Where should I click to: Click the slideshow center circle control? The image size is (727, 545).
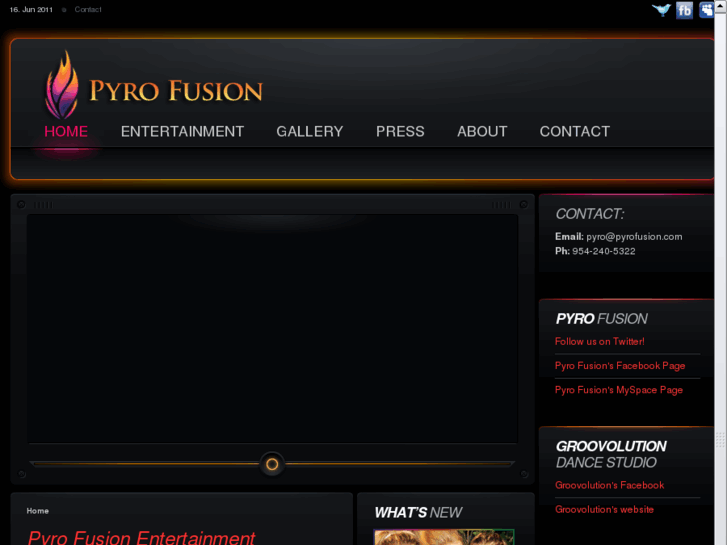[x=272, y=464]
